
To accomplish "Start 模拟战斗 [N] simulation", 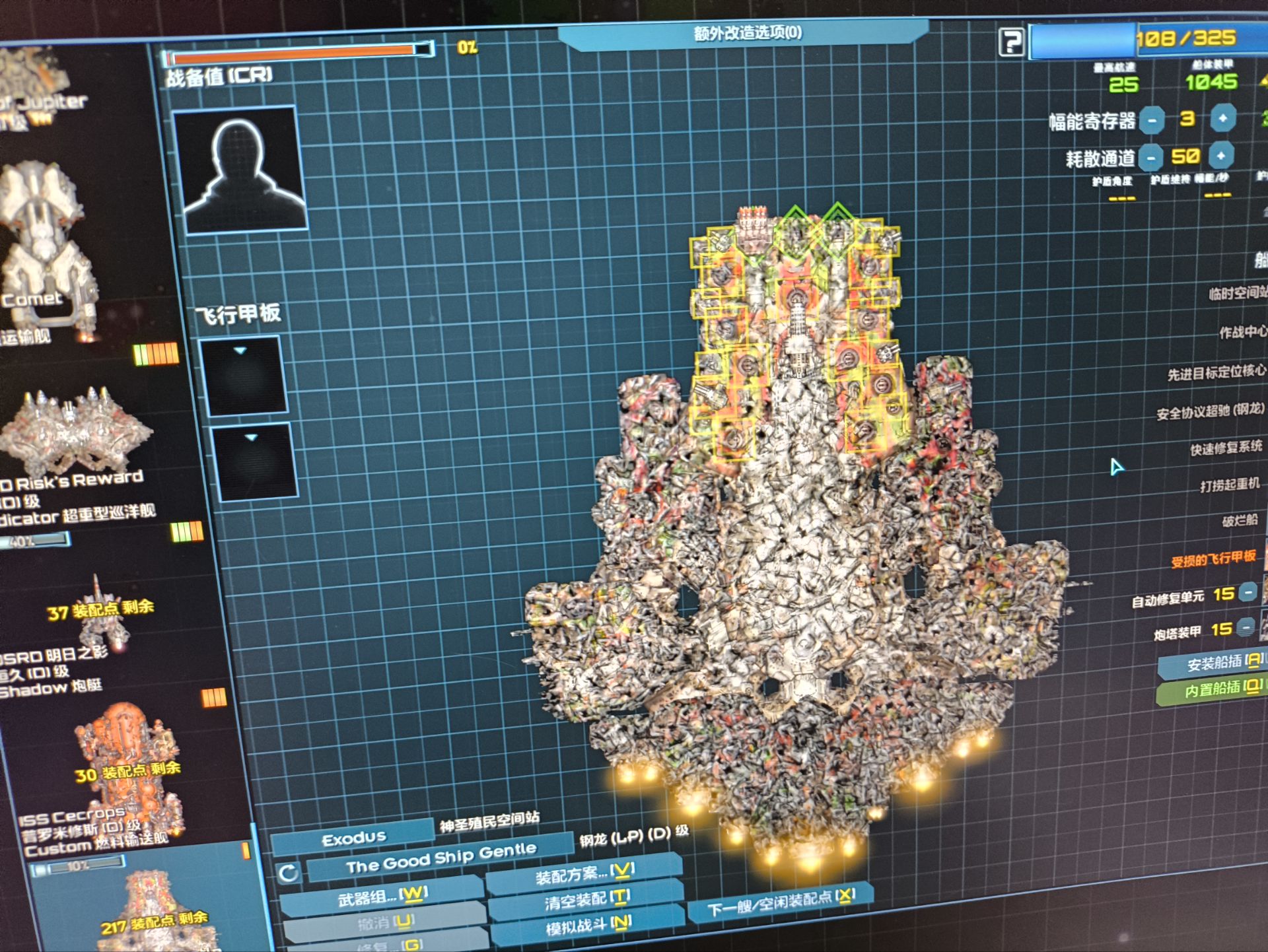I will coord(588,925).
